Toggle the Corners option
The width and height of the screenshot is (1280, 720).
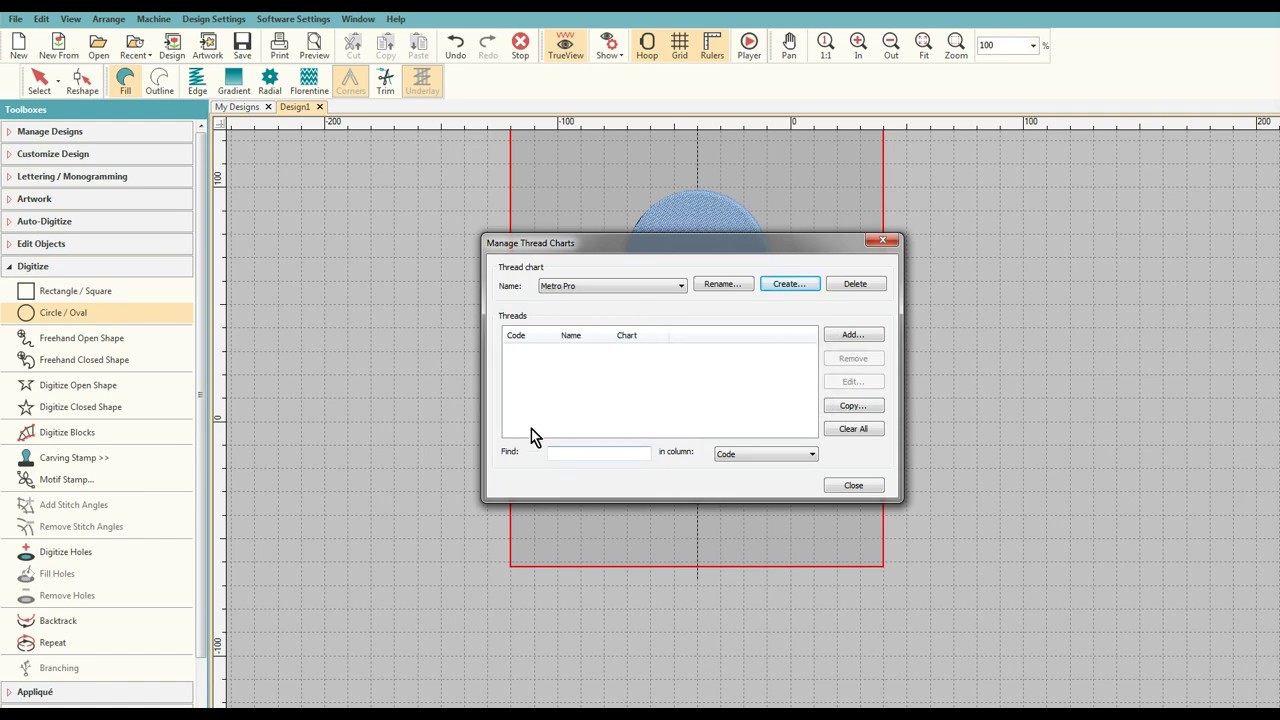tap(350, 82)
